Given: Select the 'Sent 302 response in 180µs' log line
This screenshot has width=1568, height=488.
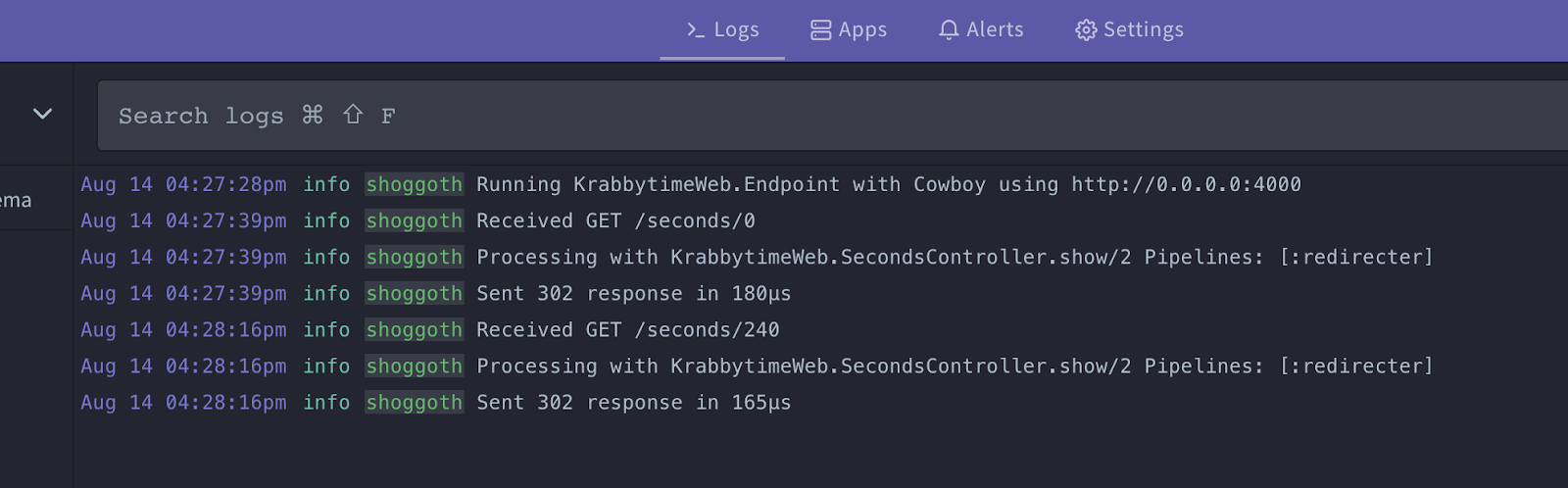Looking at the screenshot, I should pyautogui.click(x=633, y=293).
